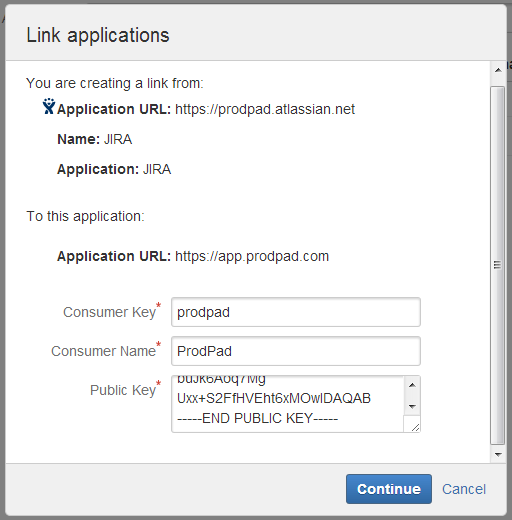Viewport: 512px width, 520px height.
Task: Click the dialog scrollbar up arrow
Action: (x=498, y=70)
